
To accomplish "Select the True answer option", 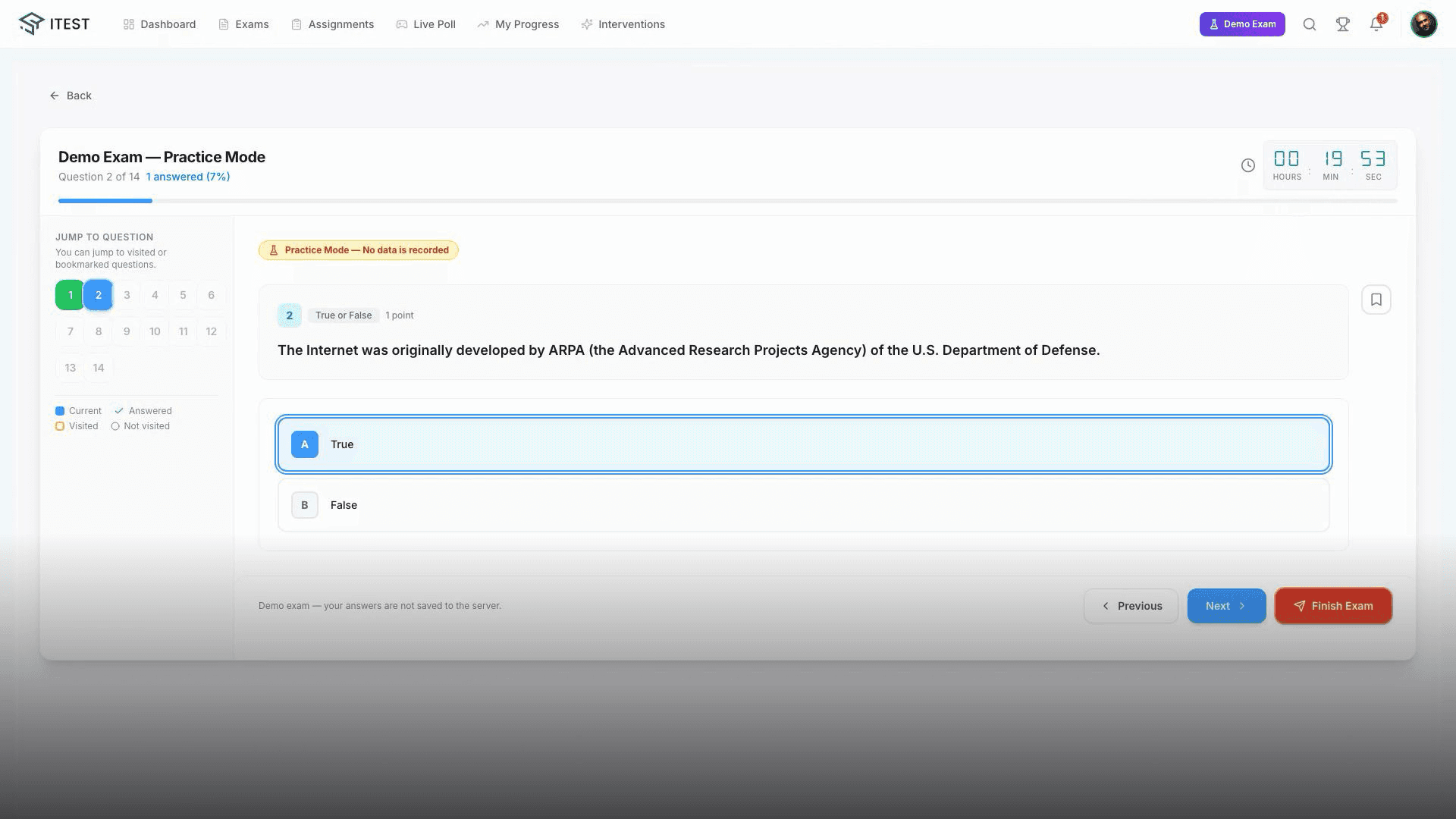I will click(804, 444).
